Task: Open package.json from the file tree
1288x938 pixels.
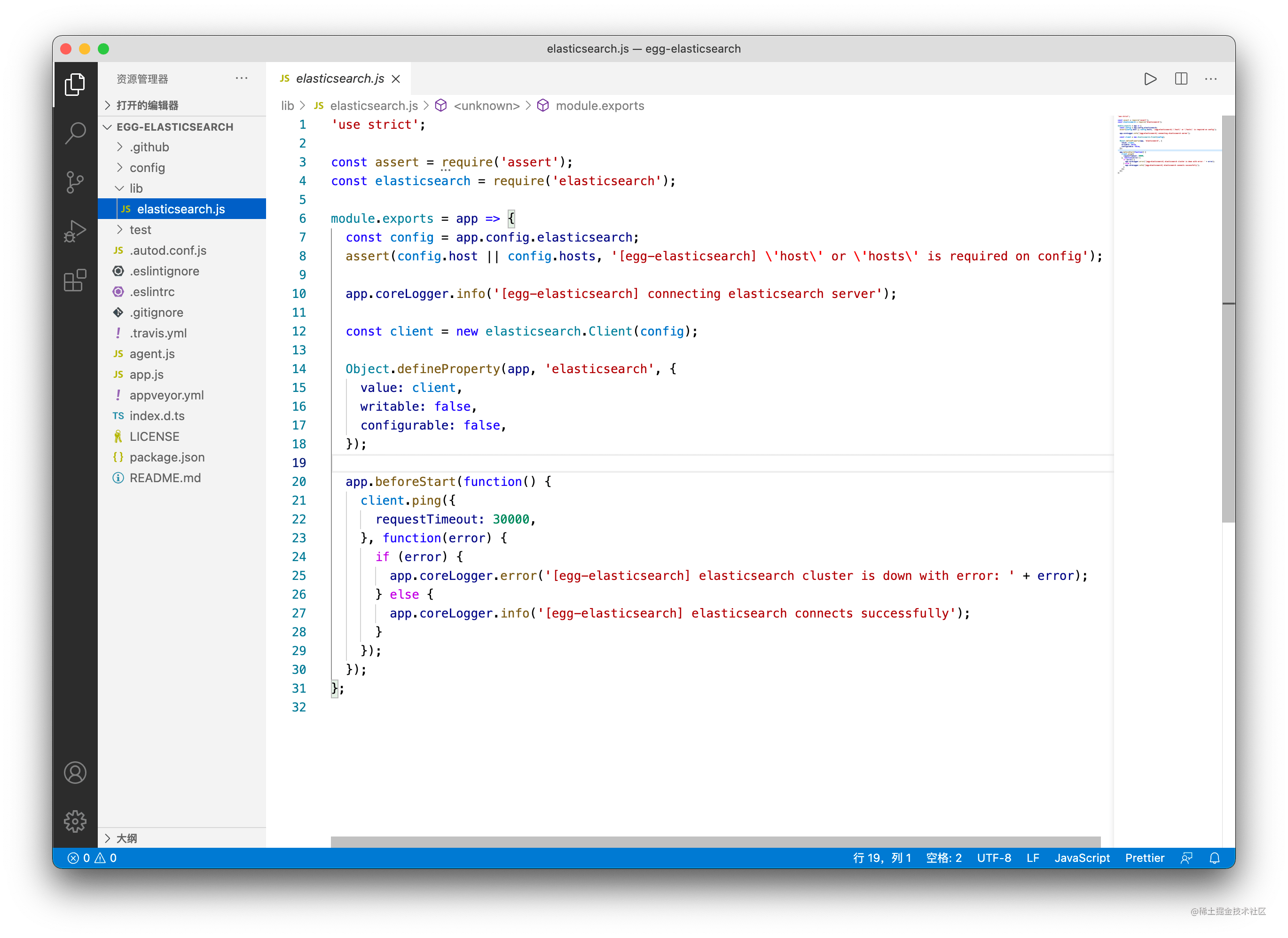Action: pos(167,457)
